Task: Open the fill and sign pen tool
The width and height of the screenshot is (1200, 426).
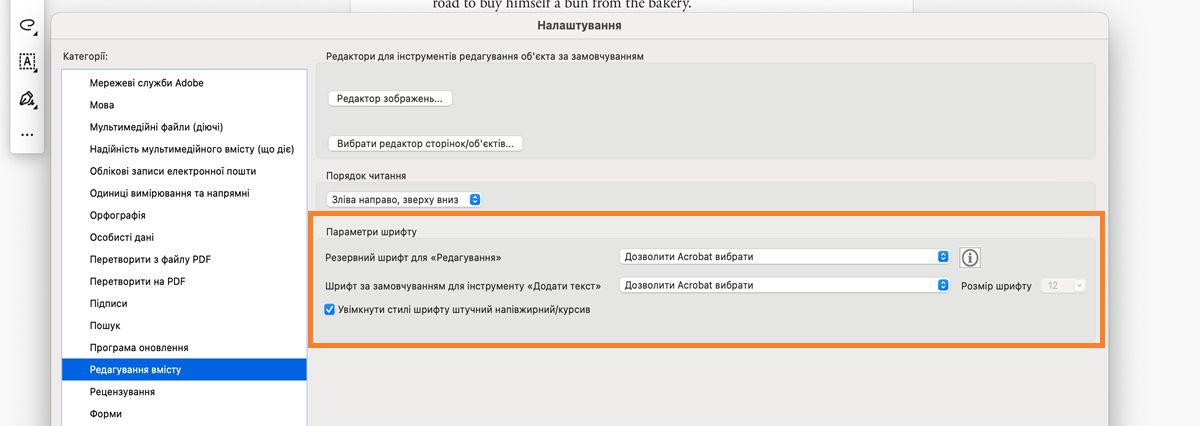Action: 27,98
